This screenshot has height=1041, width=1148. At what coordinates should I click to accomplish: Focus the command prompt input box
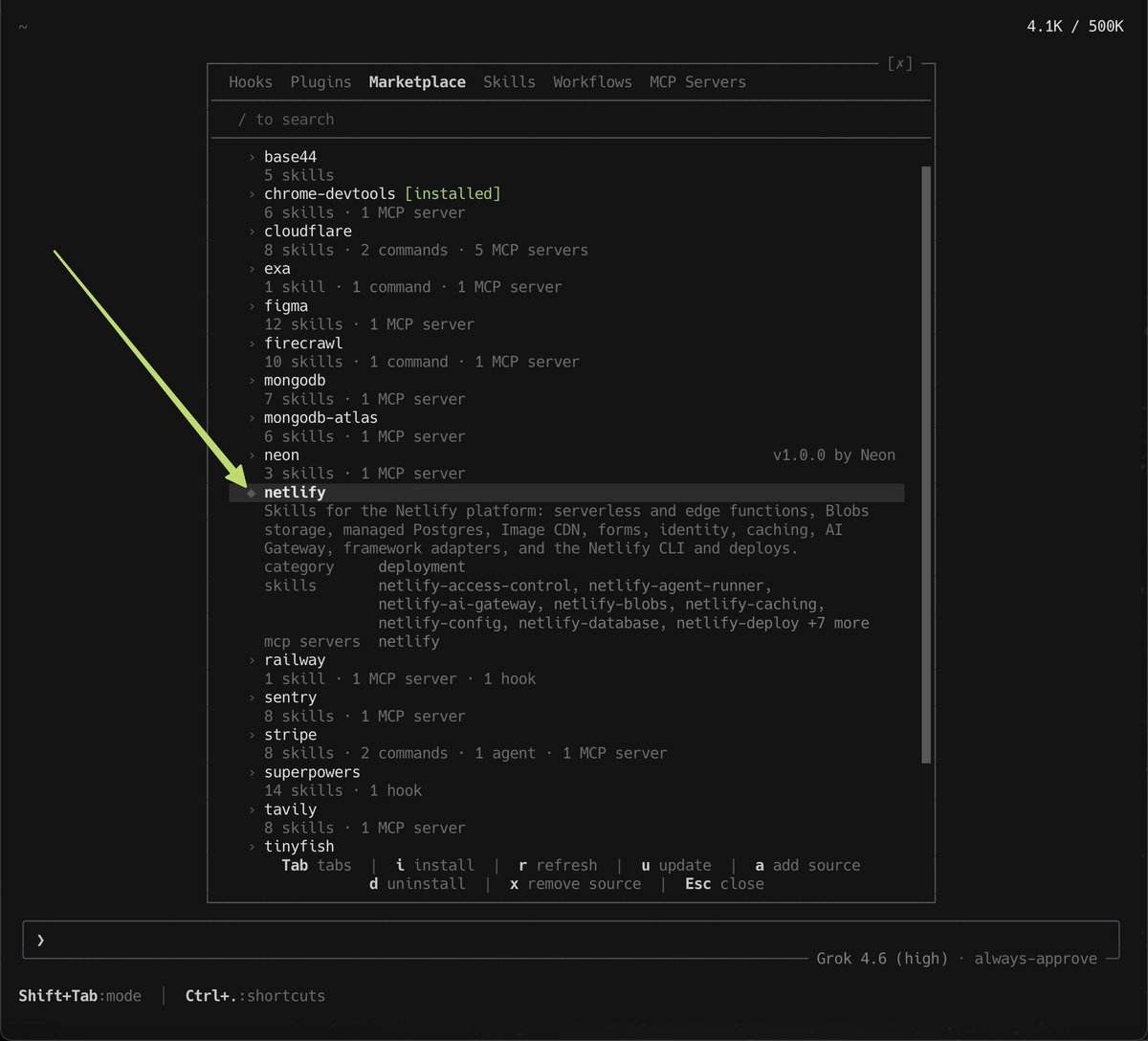coord(571,941)
